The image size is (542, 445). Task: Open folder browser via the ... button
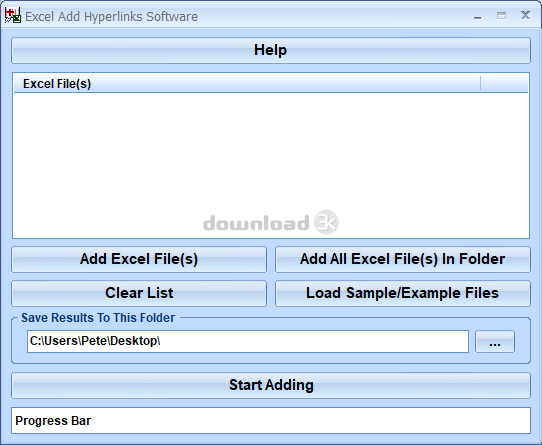click(x=495, y=342)
